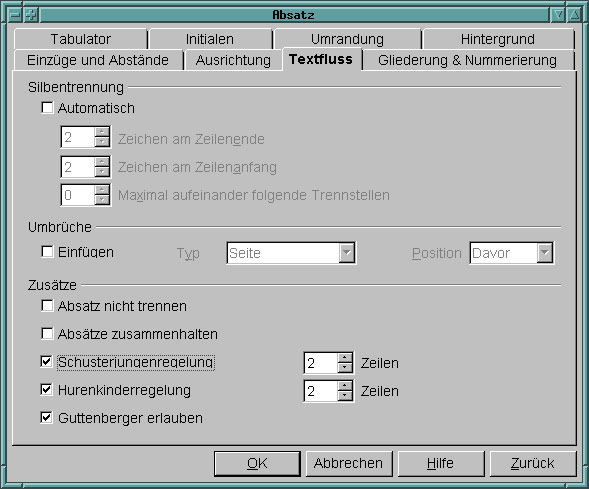This screenshot has width=589, height=489.
Task: Focus the Hurenkinderregelung Zeilen number field
Action: pos(321,391)
